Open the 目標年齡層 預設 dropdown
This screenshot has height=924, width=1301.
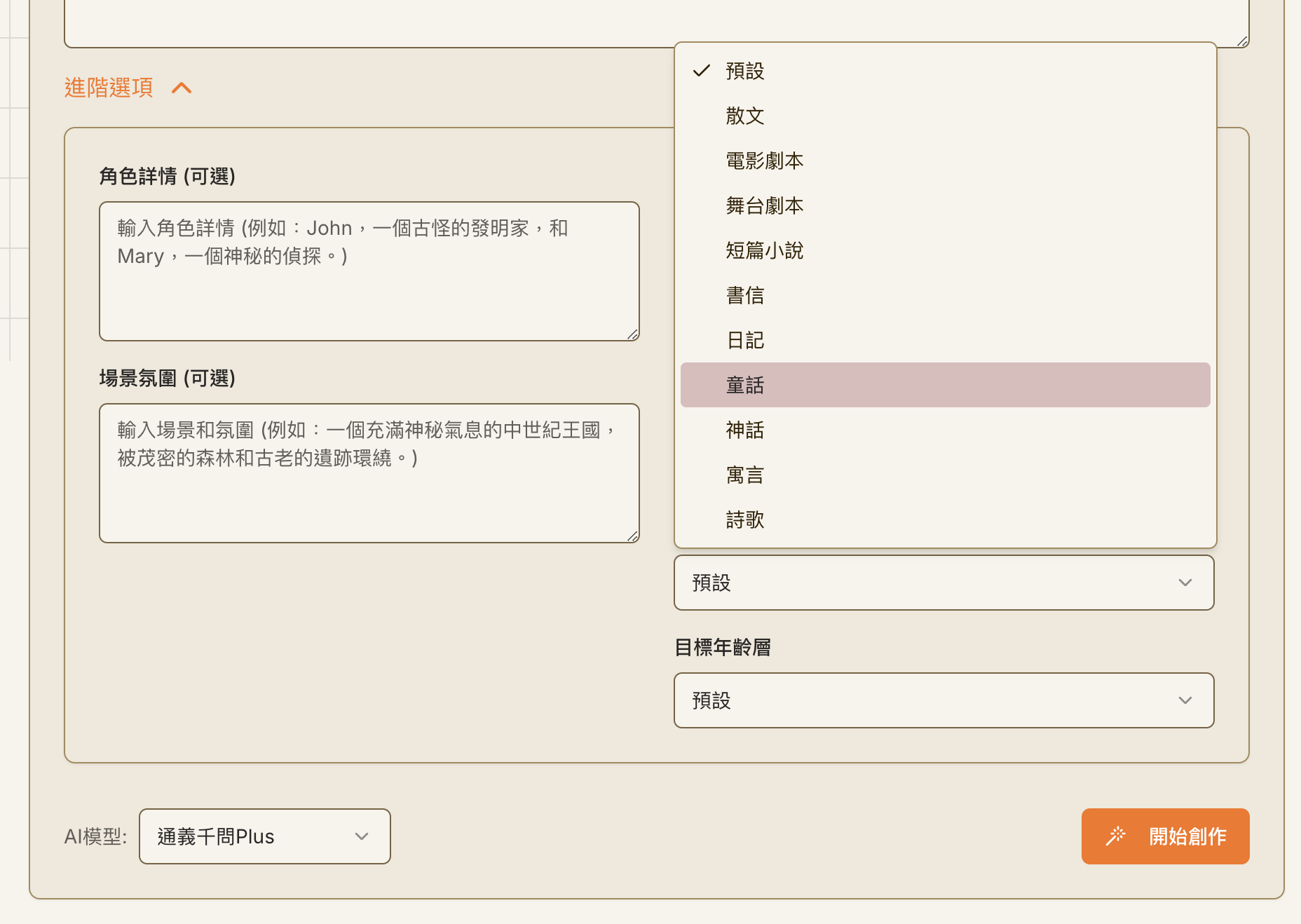pos(944,700)
